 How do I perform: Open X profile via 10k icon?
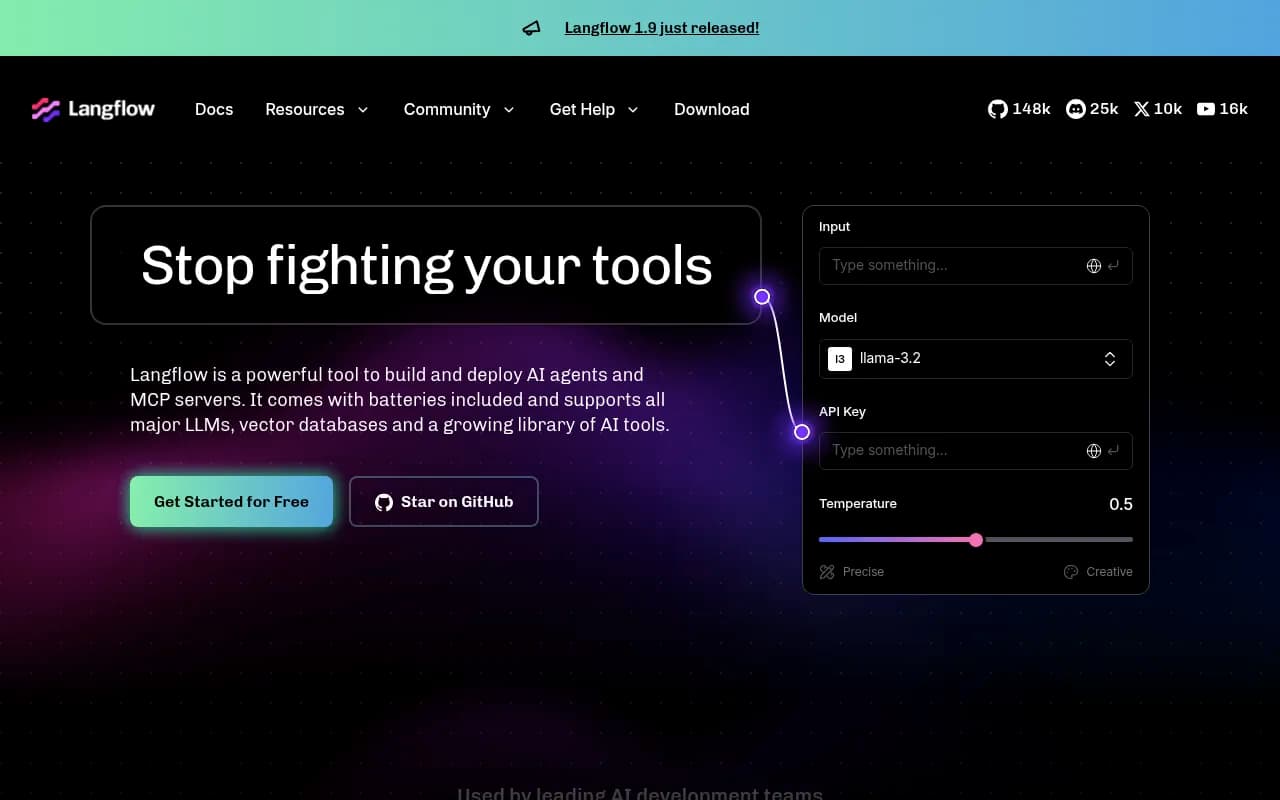tap(1142, 109)
